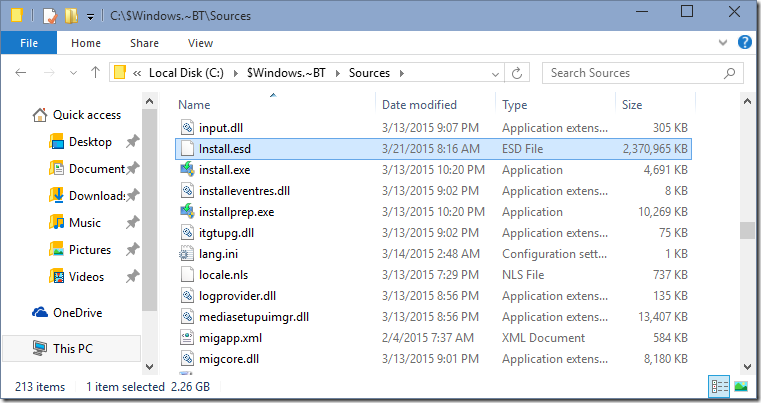
Task: Click the Help question mark icon
Action: click(x=745, y=43)
